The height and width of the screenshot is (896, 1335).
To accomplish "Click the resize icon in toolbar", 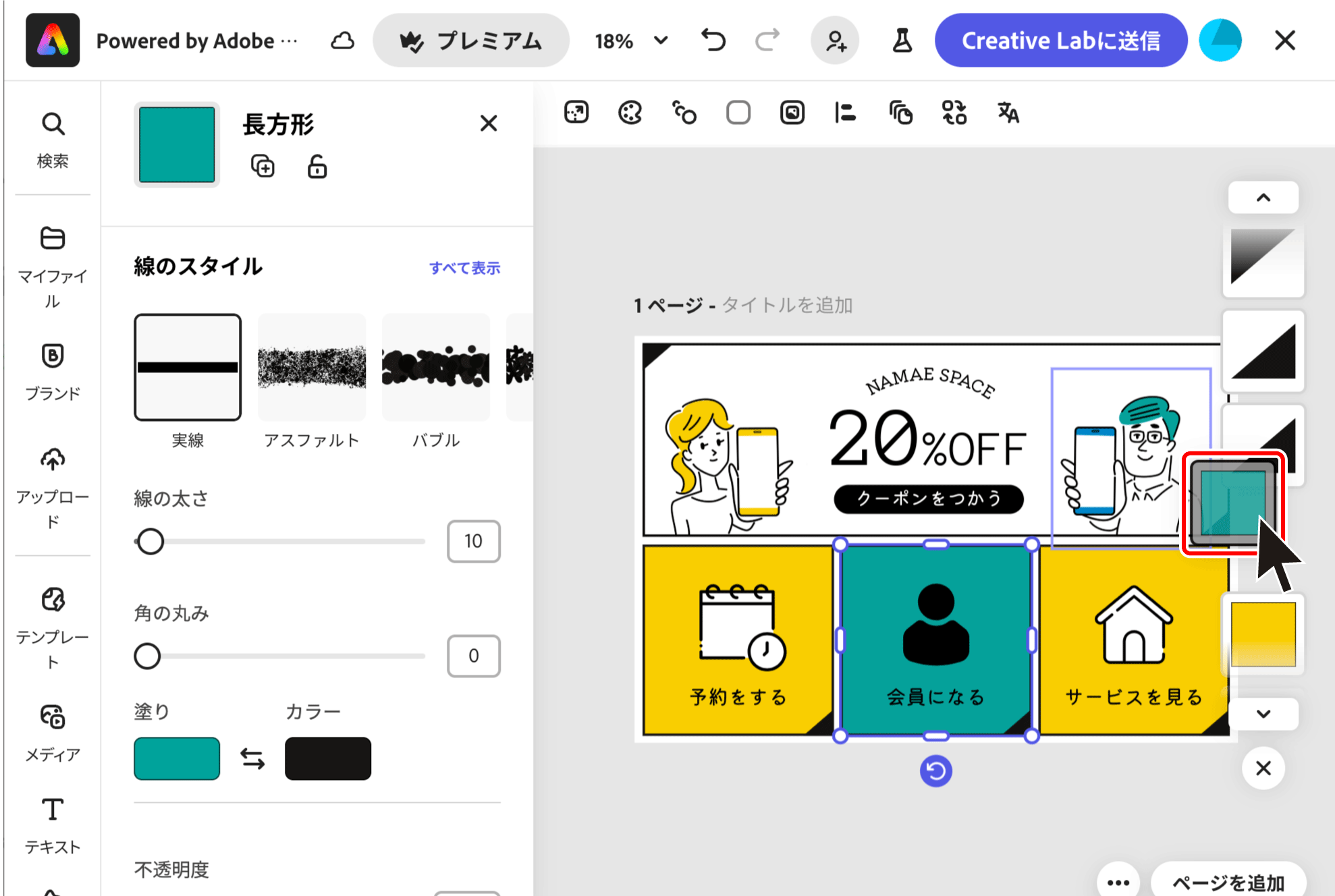I will pos(576,113).
